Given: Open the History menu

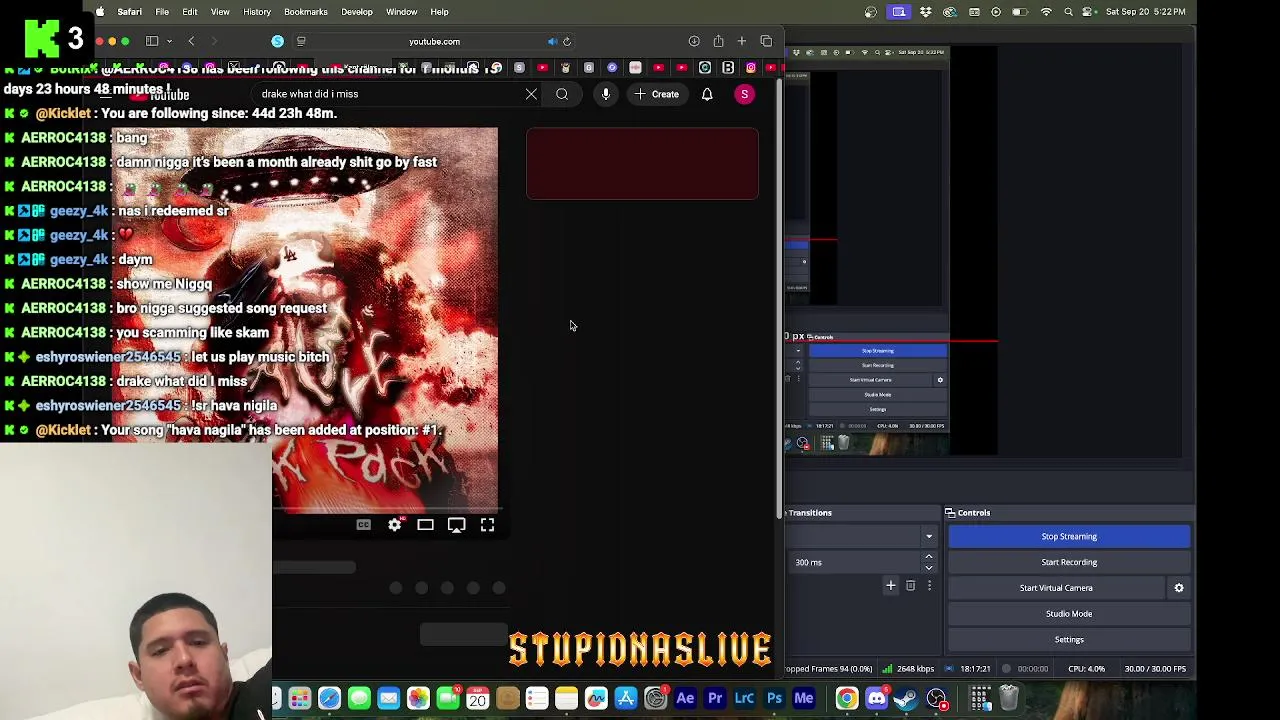Looking at the screenshot, I should (257, 12).
